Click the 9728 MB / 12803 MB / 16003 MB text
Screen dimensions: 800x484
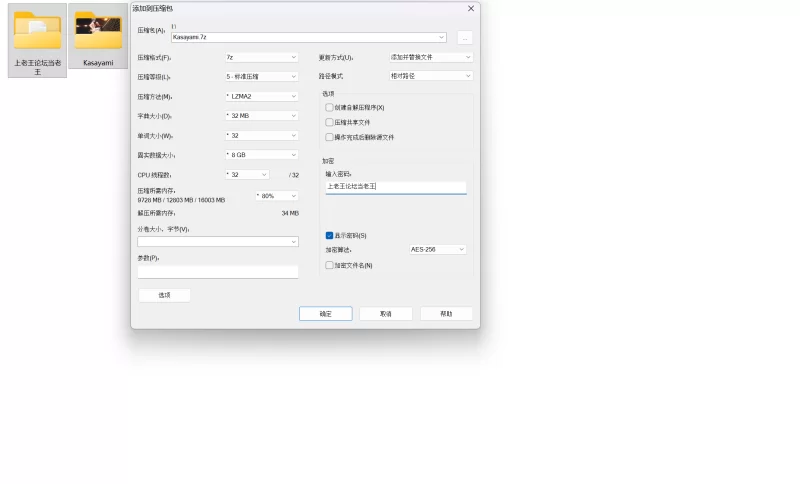pyautogui.click(x=181, y=200)
